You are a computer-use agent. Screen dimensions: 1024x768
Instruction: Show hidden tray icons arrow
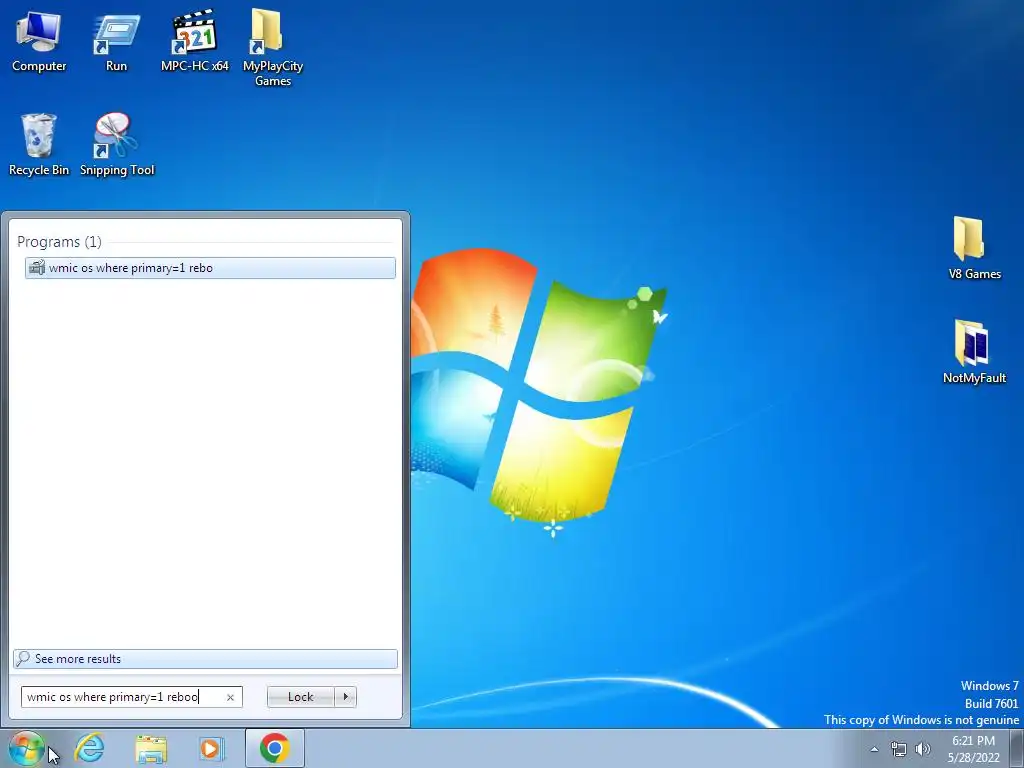click(x=874, y=749)
